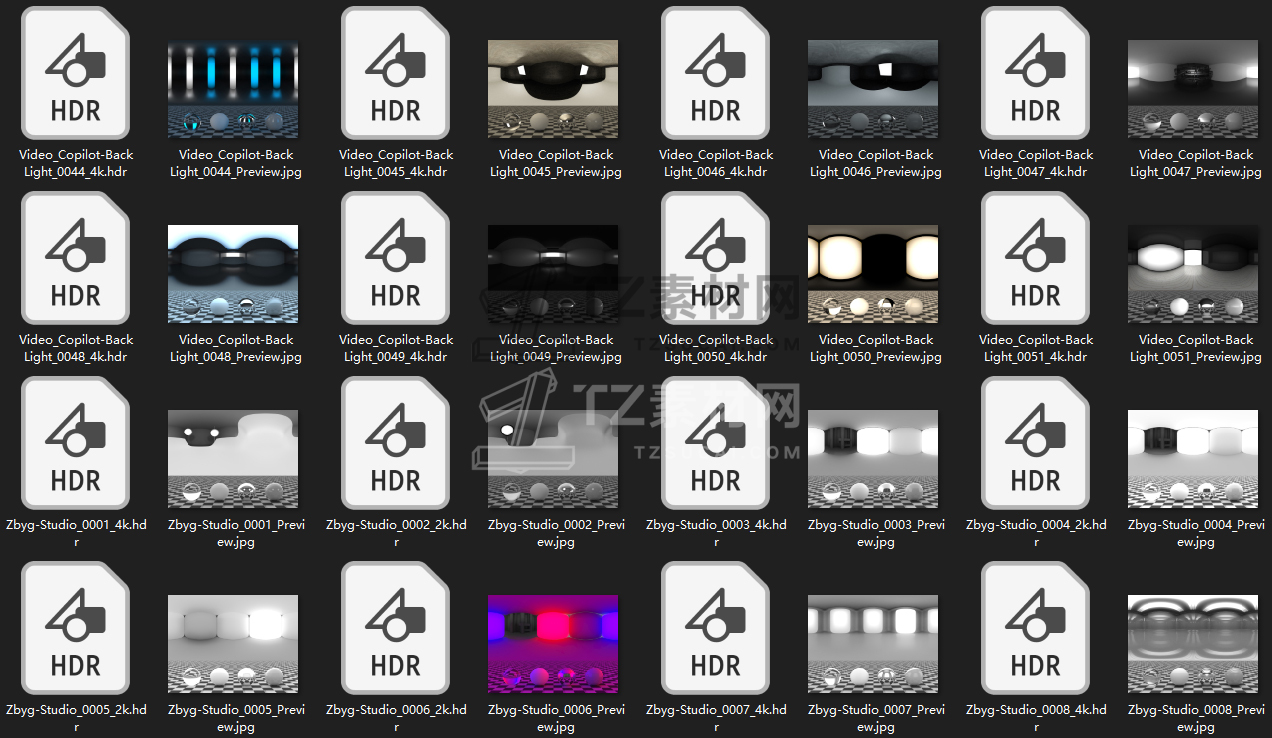1272x738 pixels.
Task: Click filename text Video_Copilot-BackLight_0045_Preview.jpg
Action: 556,163
